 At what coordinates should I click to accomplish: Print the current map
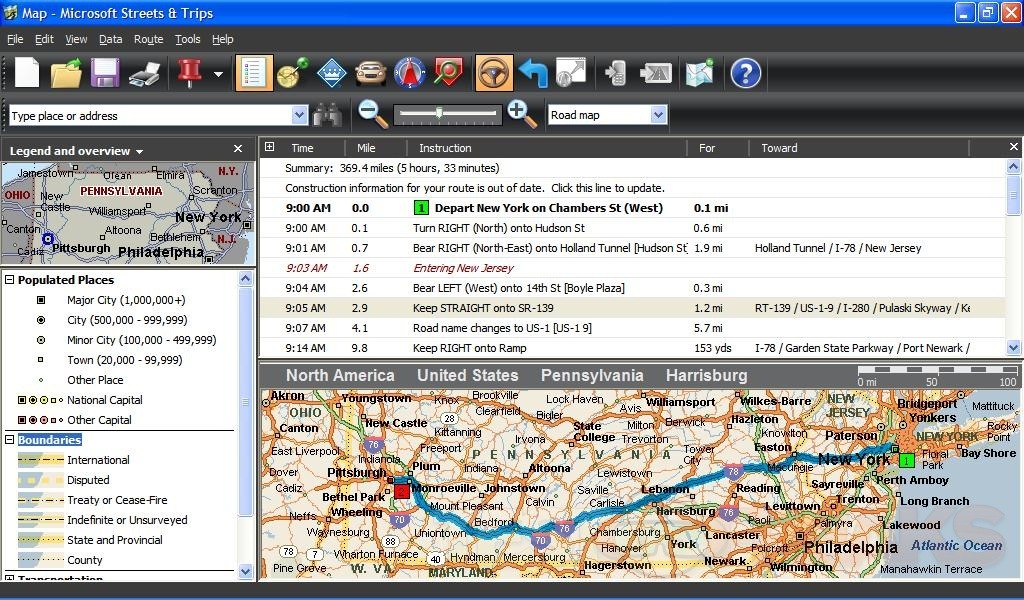pos(145,72)
